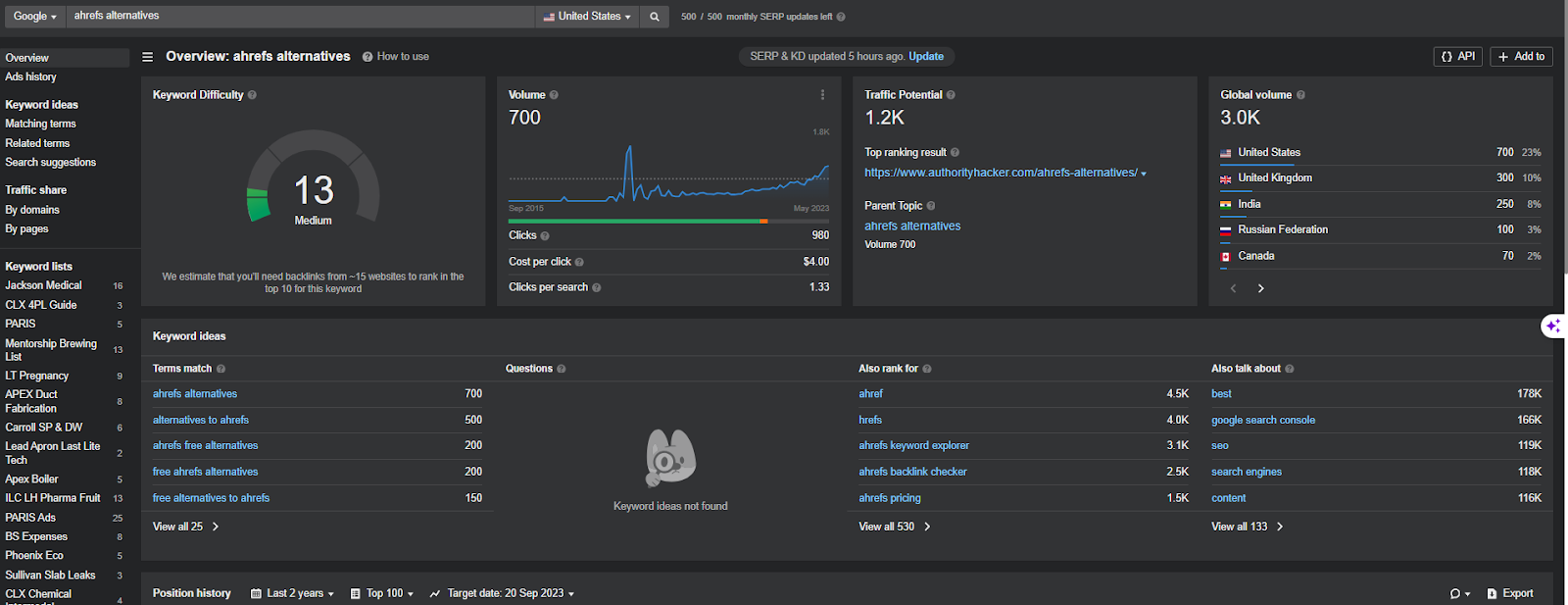
Task: Click View all 530 also rank for
Action: [x=894, y=528]
